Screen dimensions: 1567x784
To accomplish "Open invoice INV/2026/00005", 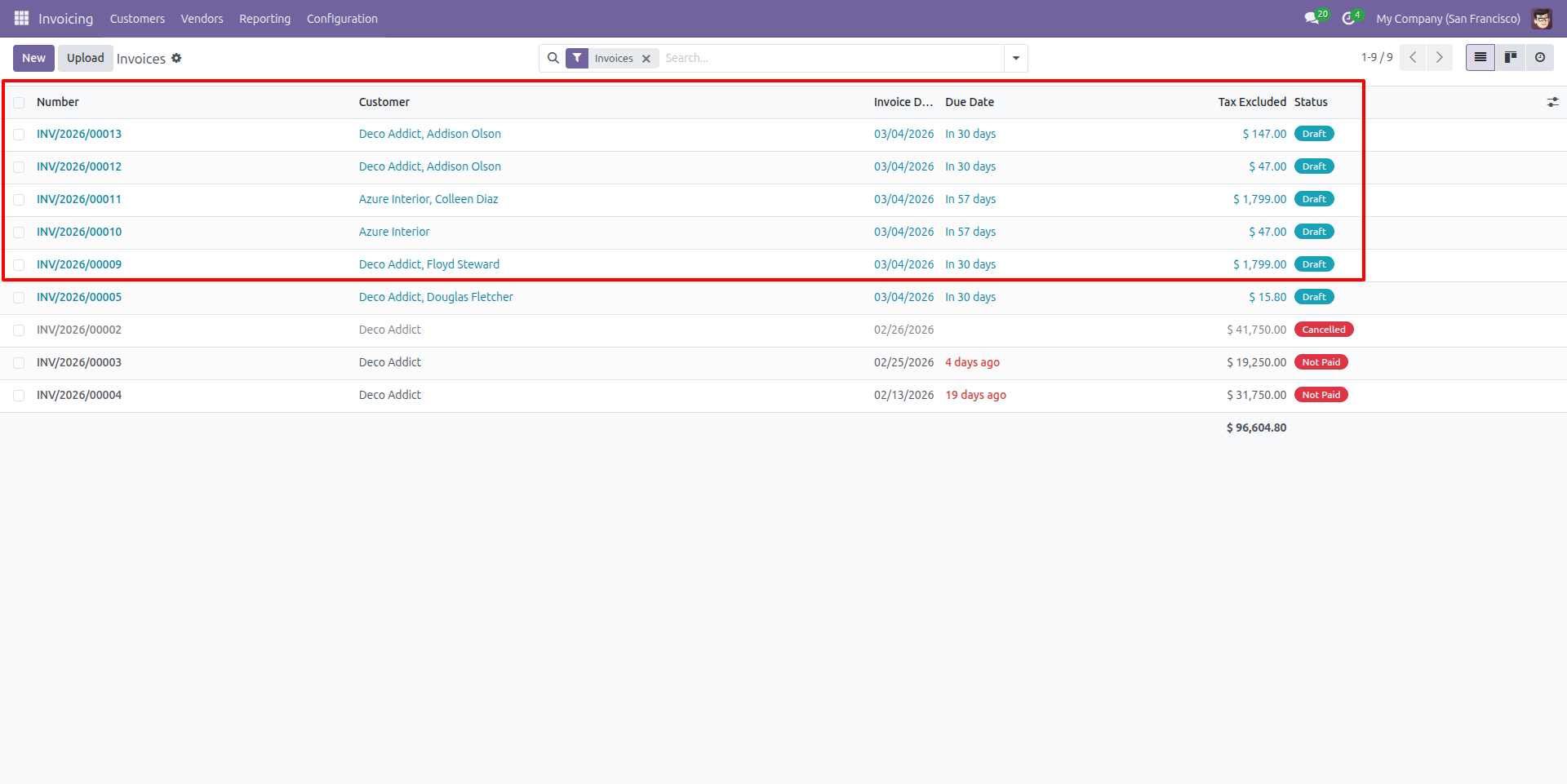I will coord(79,297).
